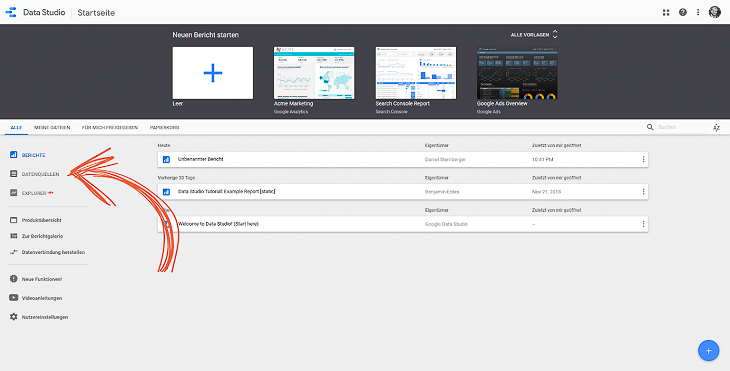The width and height of the screenshot is (730, 371).
Task: Choose the Google Ads Overview template thumbnail
Action: tap(517, 73)
